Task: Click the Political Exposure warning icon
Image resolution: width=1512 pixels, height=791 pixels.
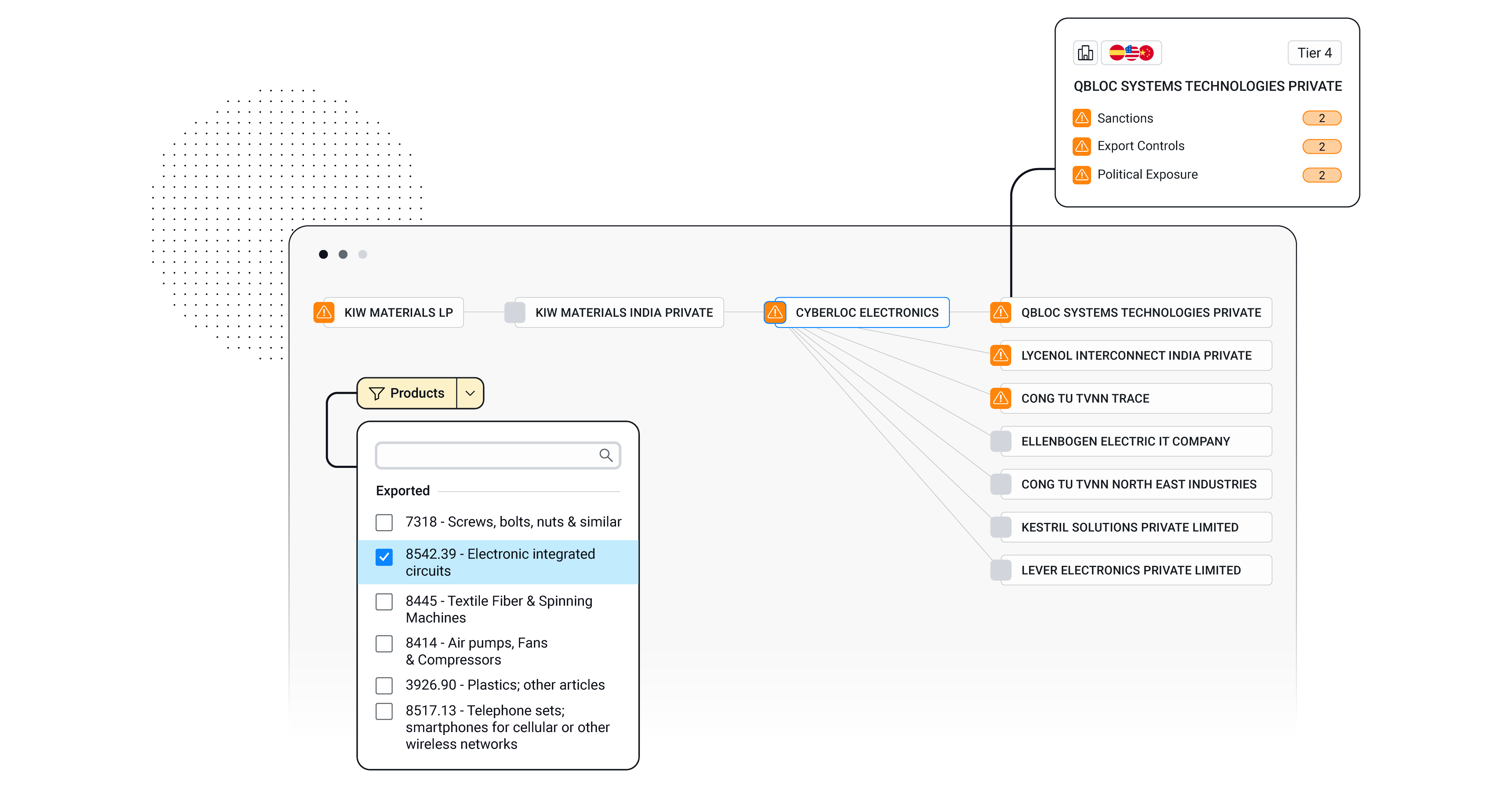Action: [1082, 175]
